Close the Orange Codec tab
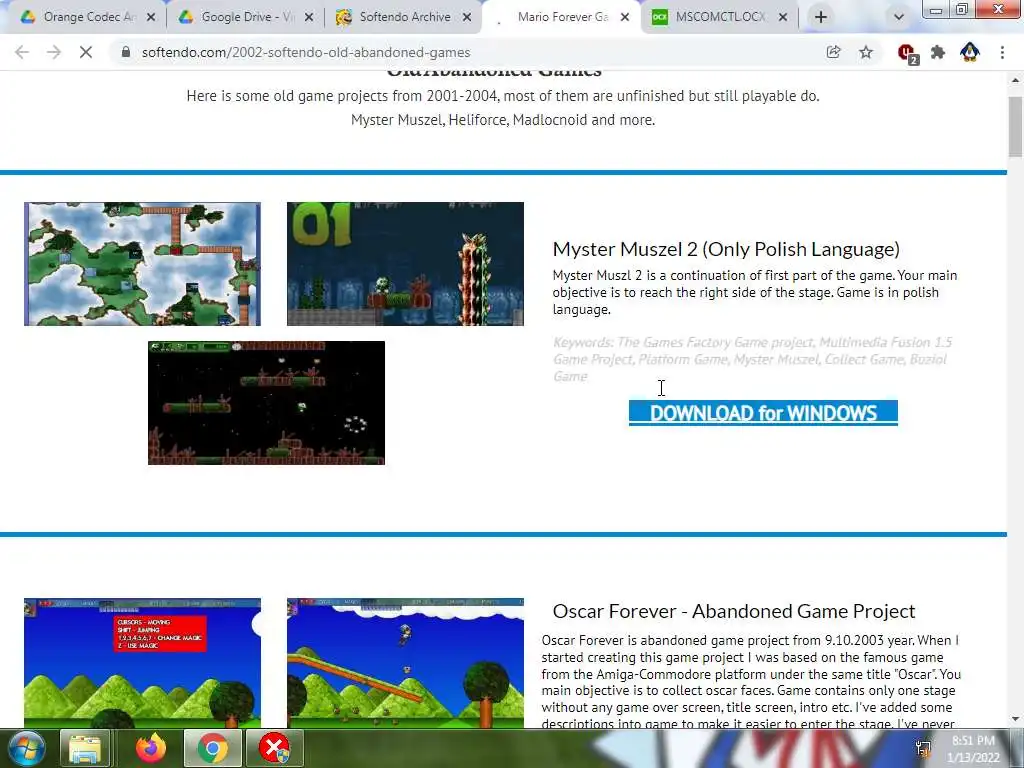 click(151, 17)
